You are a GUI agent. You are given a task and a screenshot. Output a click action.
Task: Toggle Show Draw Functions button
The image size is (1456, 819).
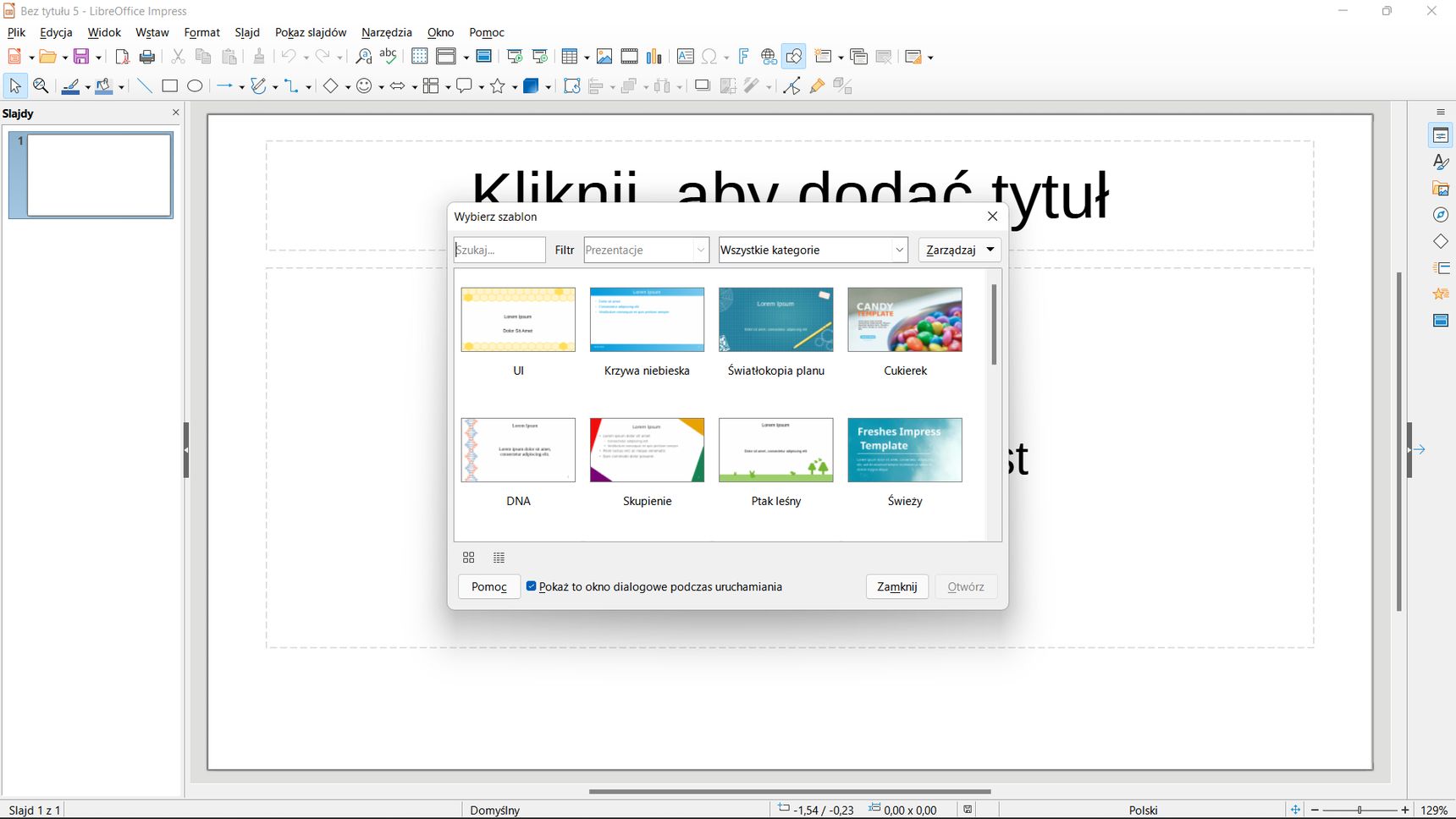click(x=794, y=57)
